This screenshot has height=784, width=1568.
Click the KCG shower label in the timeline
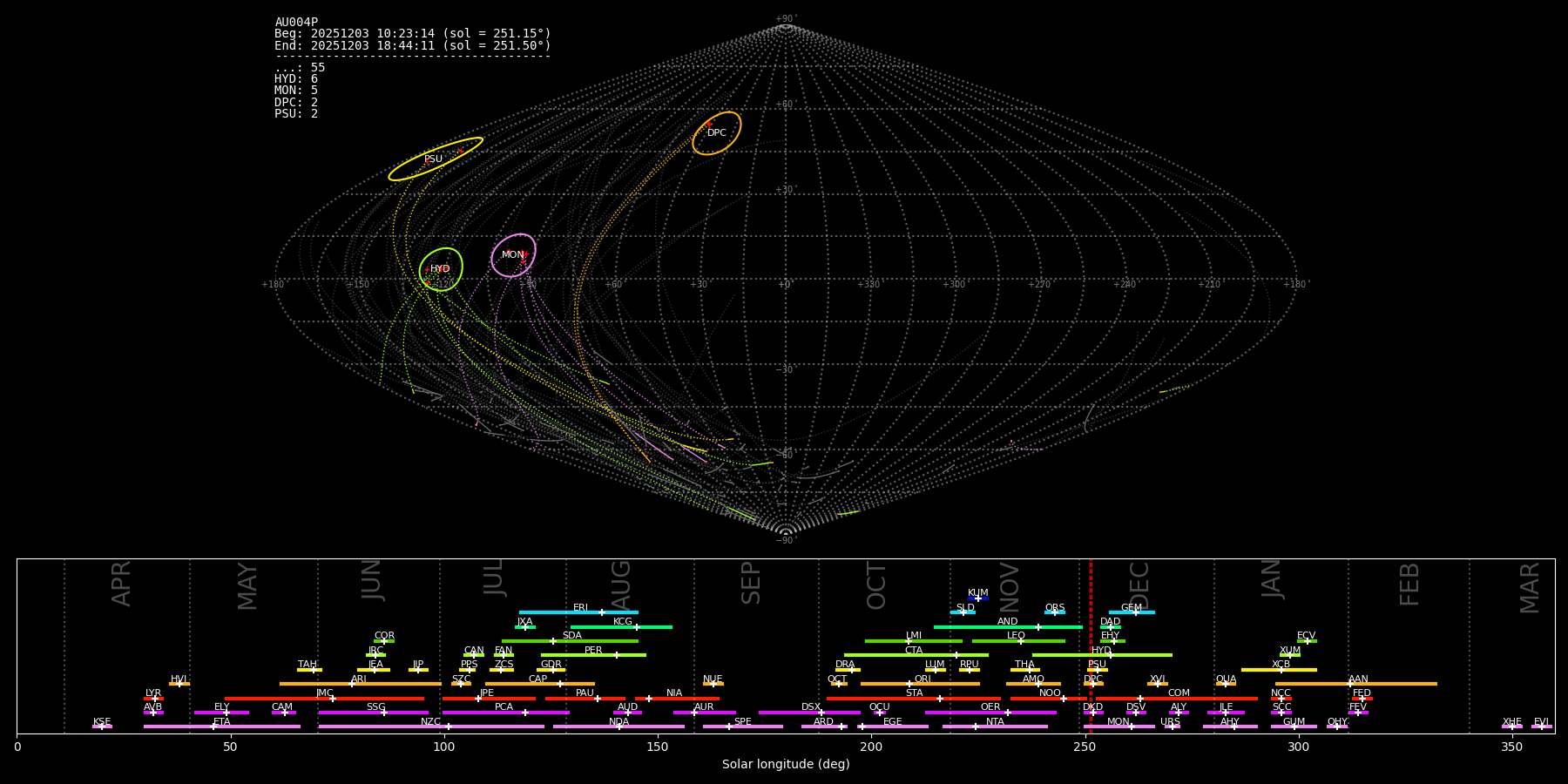pos(623,622)
